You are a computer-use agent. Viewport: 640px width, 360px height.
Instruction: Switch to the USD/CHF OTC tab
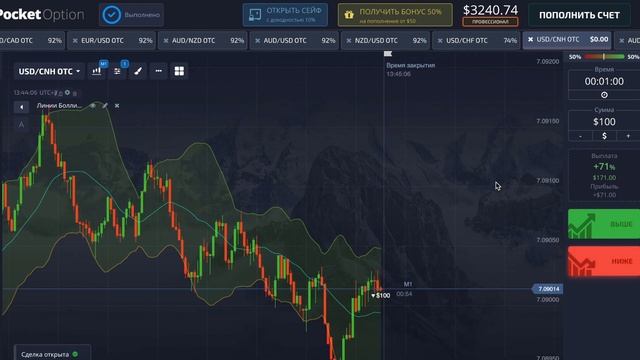click(x=476, y=40)
